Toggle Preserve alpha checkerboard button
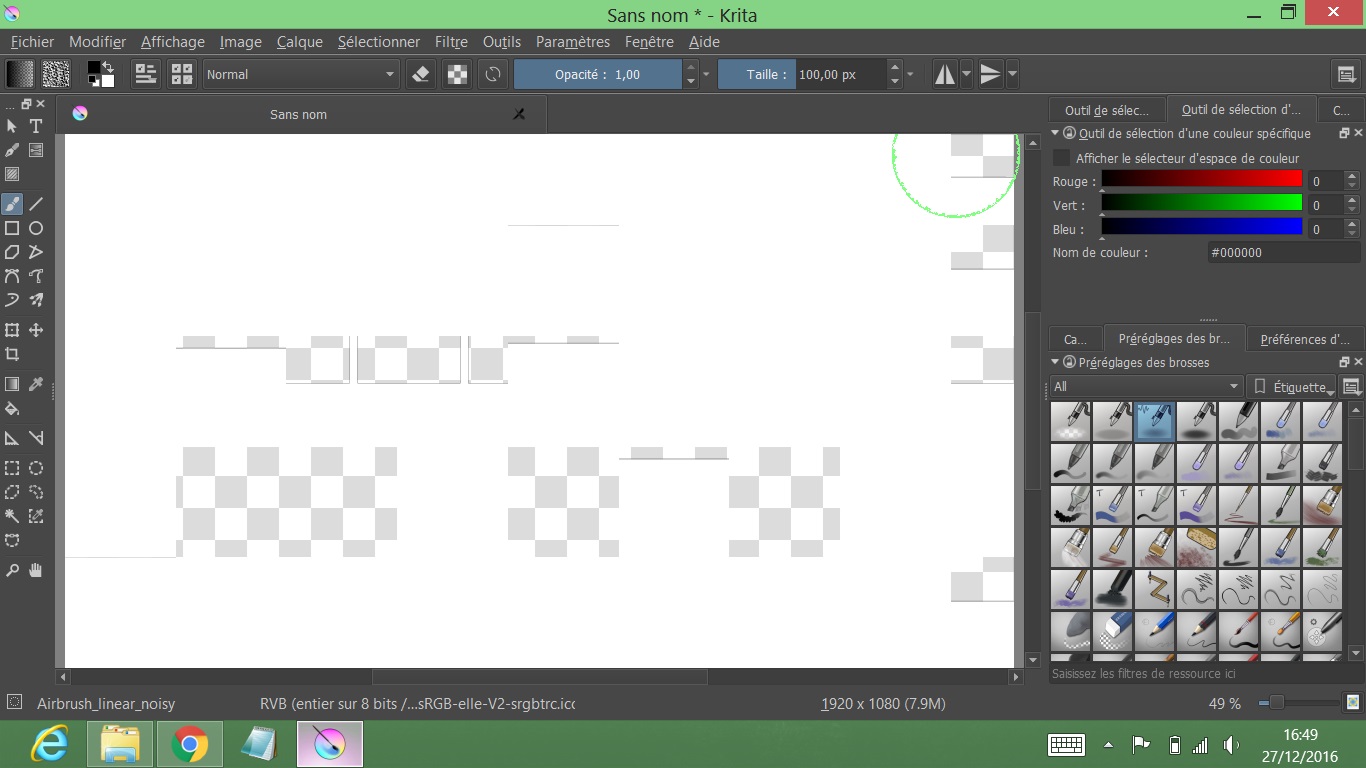The image size is (1366, 768). [457, 74]
